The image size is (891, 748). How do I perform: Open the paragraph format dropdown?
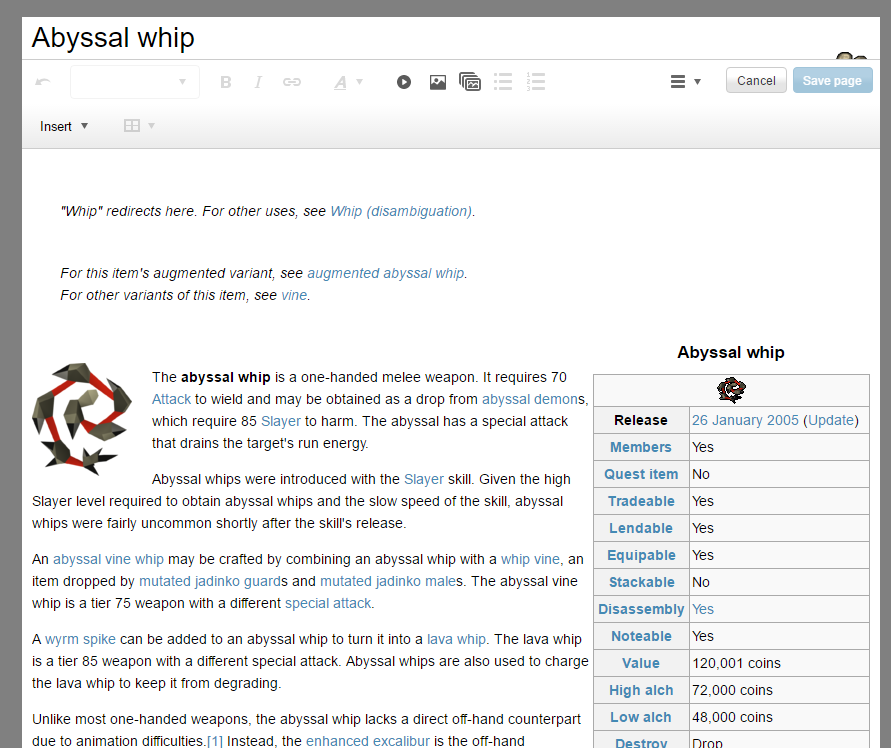[x=135, y=81]
